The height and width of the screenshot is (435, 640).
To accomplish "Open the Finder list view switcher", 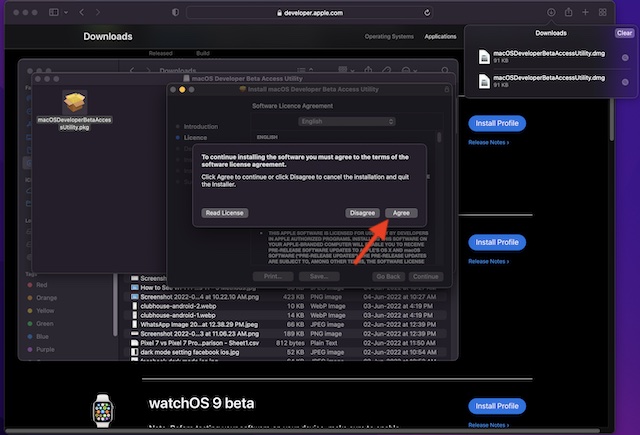I will pos(305,71).
